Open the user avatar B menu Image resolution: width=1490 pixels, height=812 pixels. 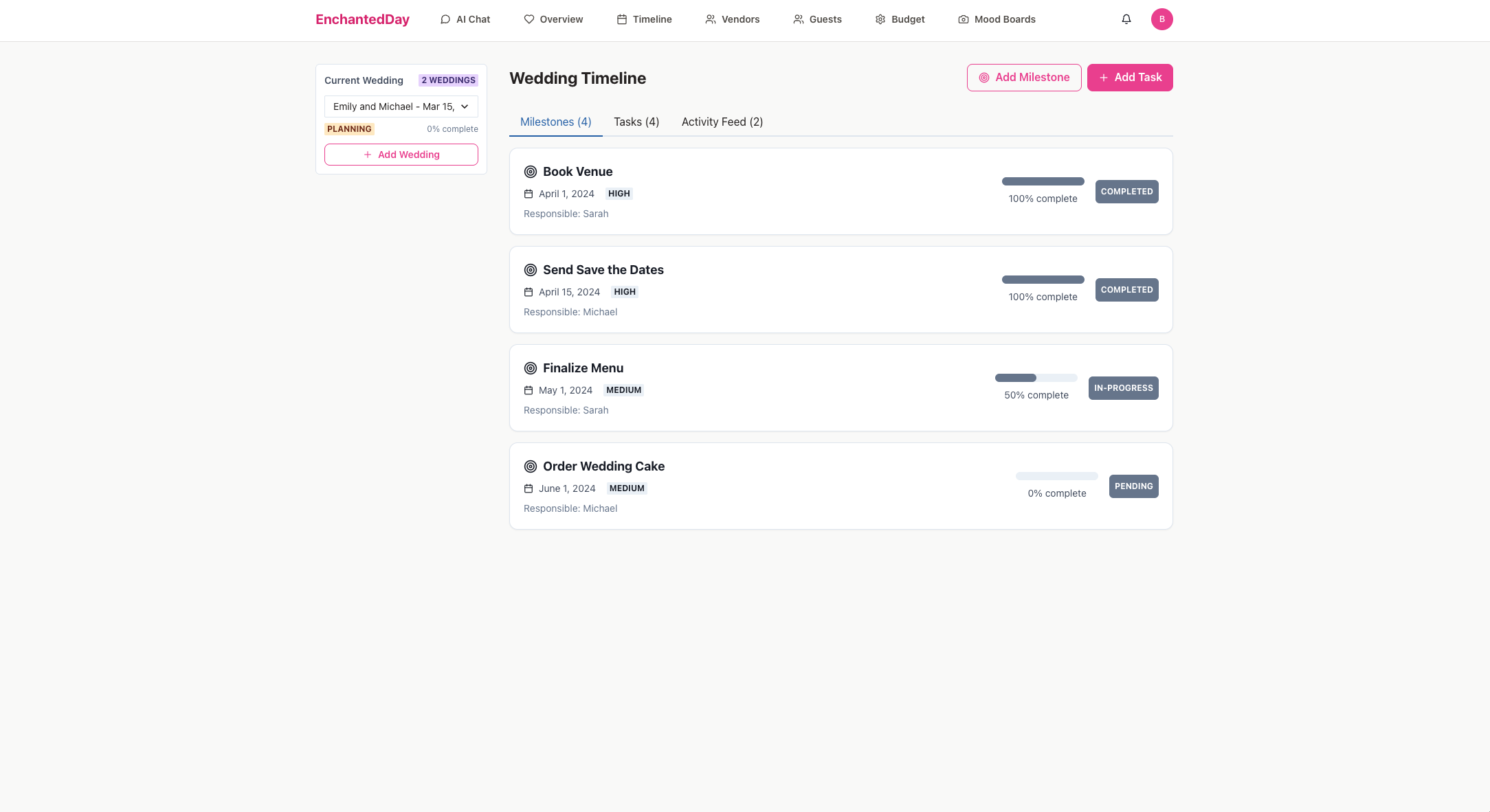pyautogui.click(x=1161, y=19)
